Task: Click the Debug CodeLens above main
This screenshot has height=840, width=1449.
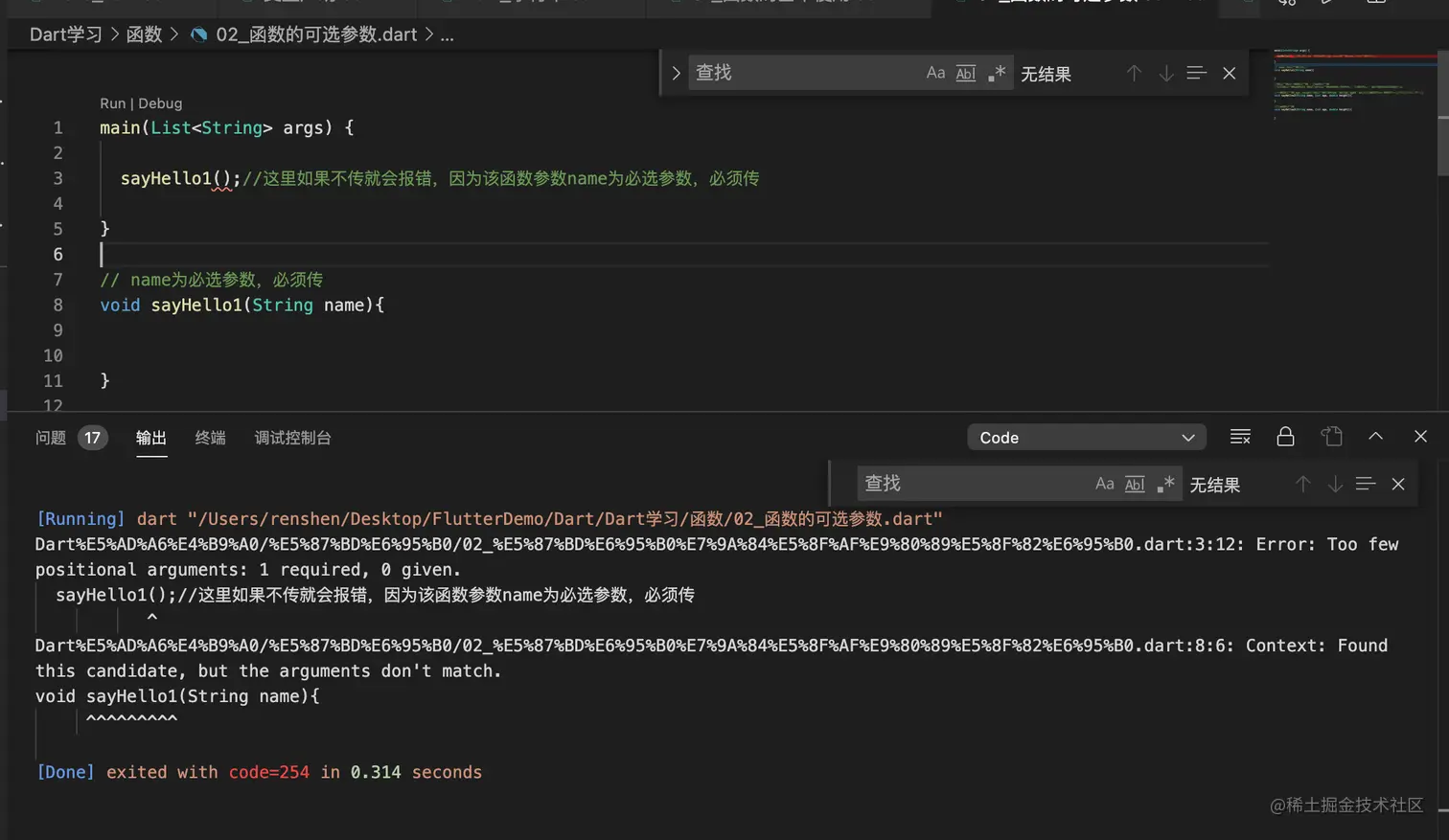Action: click(x=160, y=103)
